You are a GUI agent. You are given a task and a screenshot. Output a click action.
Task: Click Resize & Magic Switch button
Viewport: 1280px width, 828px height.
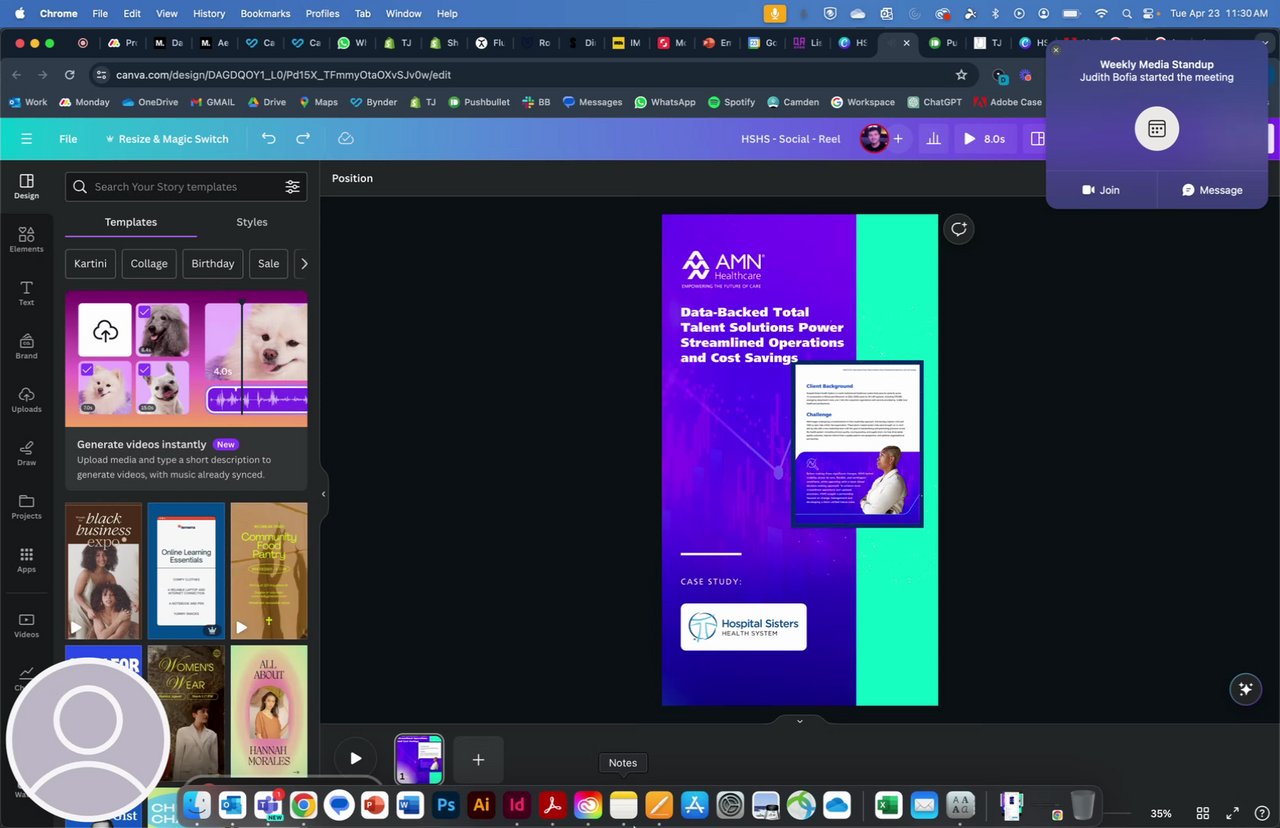coord(167,139)
